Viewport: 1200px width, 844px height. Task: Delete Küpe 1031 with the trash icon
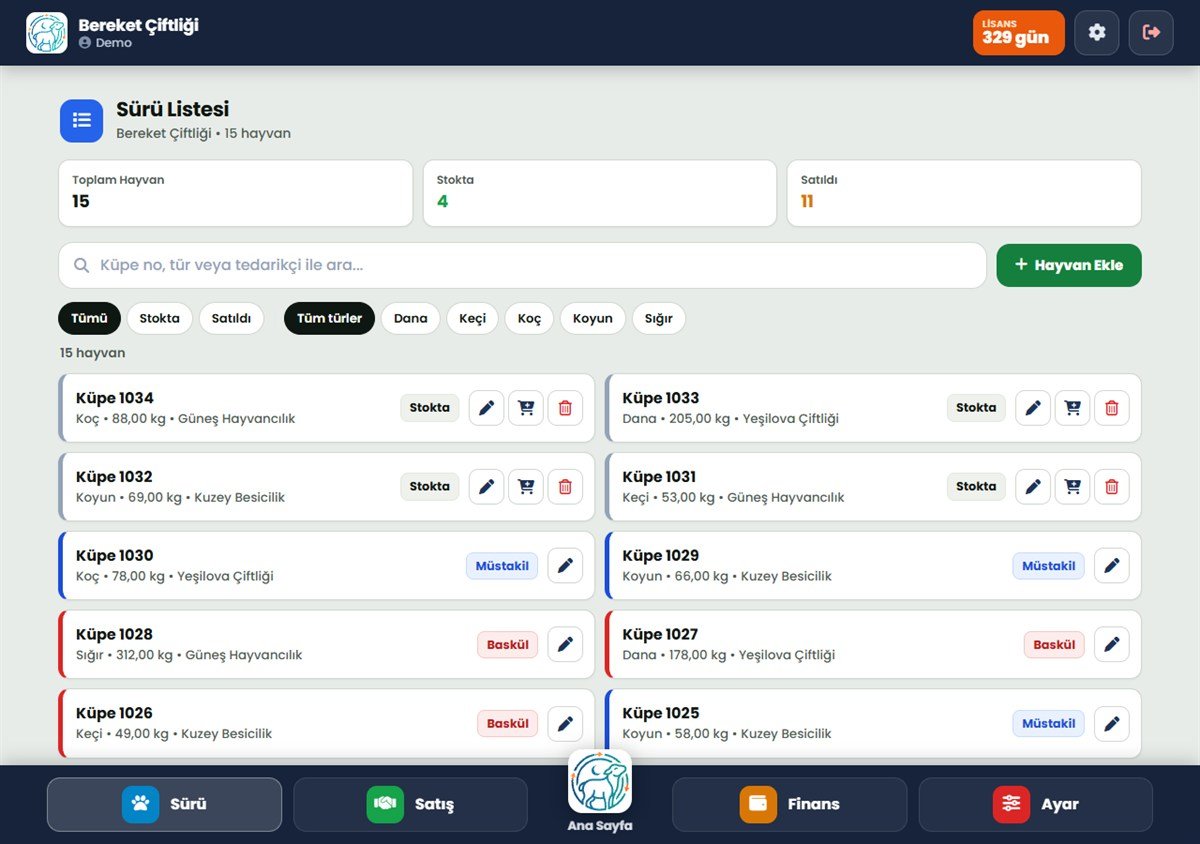(x=1111, y=487)
